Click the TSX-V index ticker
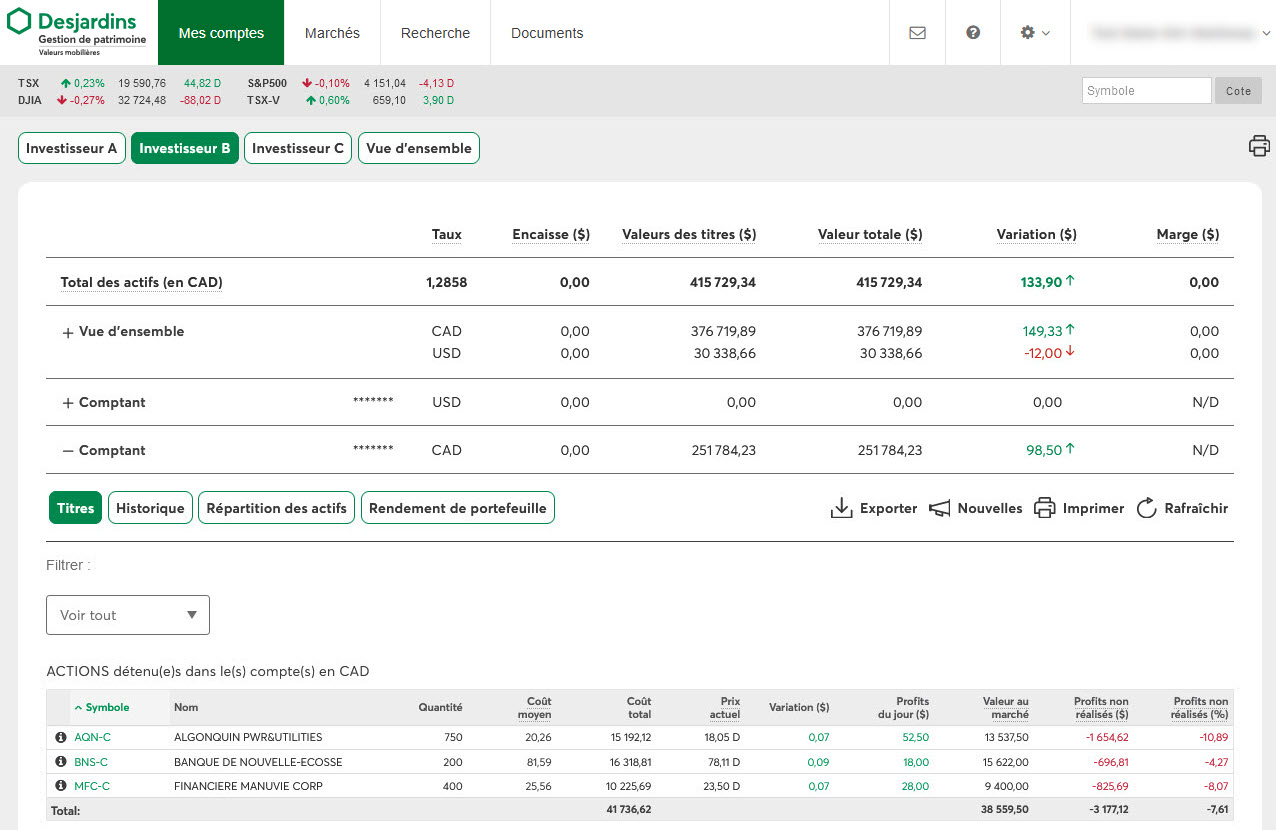1276x830 pixels. pyautogui.click(x=264, y=100)
